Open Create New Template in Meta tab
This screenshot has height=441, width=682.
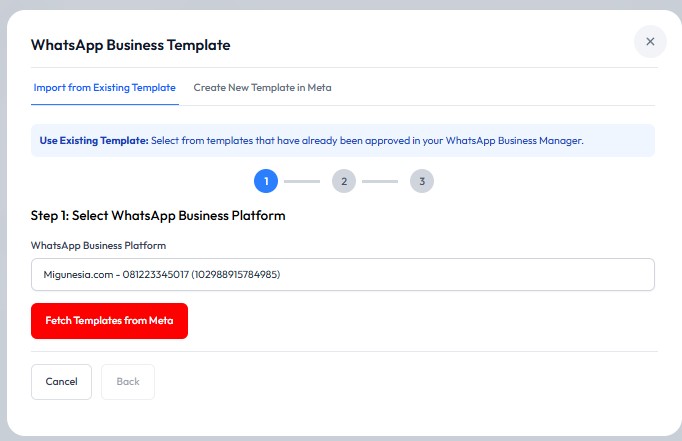tap(262, 88)
